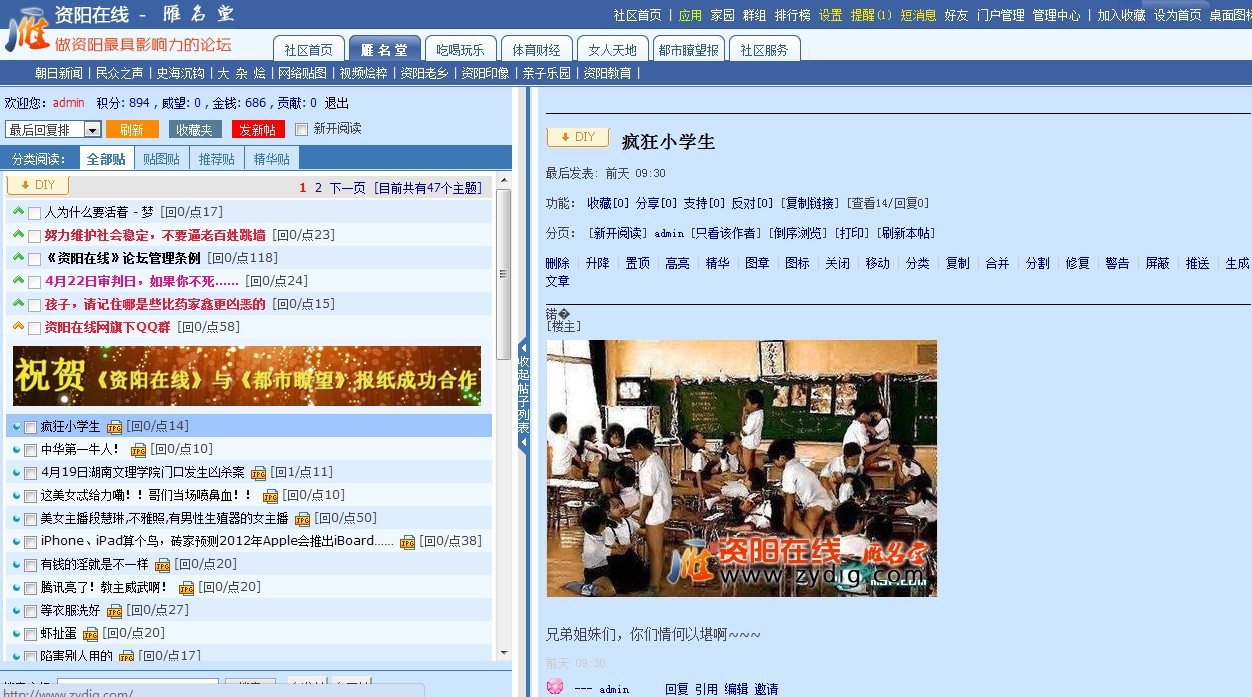The image size is (1252, 697).
Task: Click green arrow beside 4月22日审判日 post
Action: (x=18, y=281)
